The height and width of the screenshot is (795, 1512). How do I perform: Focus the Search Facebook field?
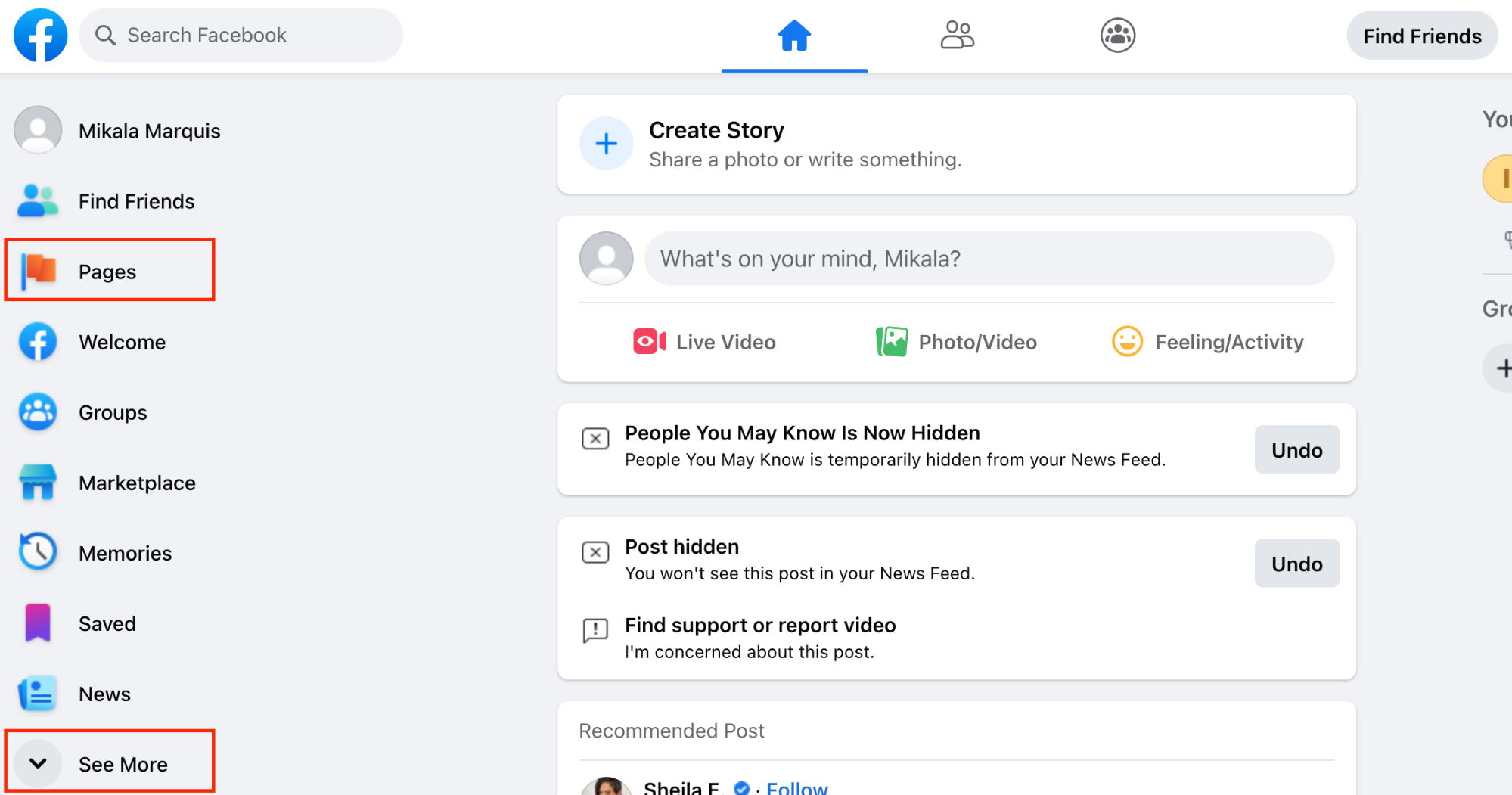click(241, 36)
